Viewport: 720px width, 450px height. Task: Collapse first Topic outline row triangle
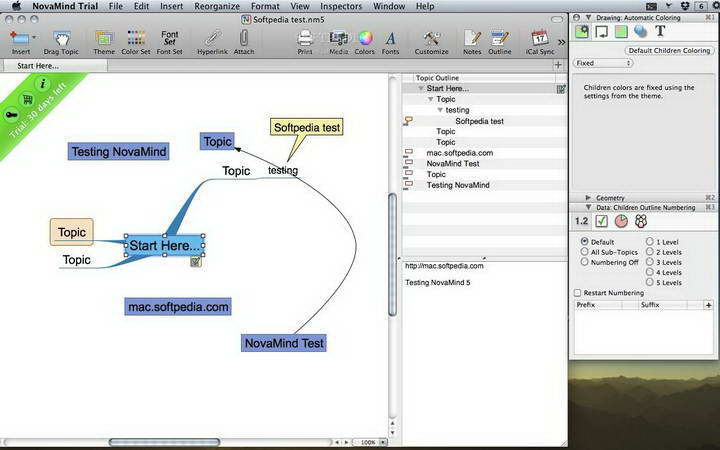430,99
